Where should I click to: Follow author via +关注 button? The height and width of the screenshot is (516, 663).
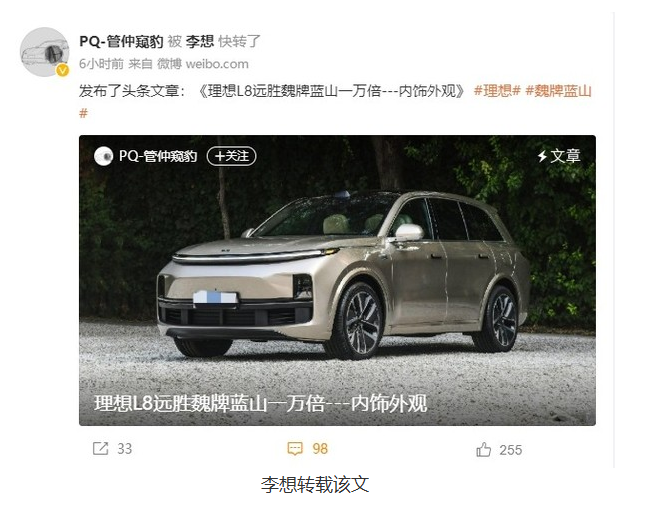[231, 156]
